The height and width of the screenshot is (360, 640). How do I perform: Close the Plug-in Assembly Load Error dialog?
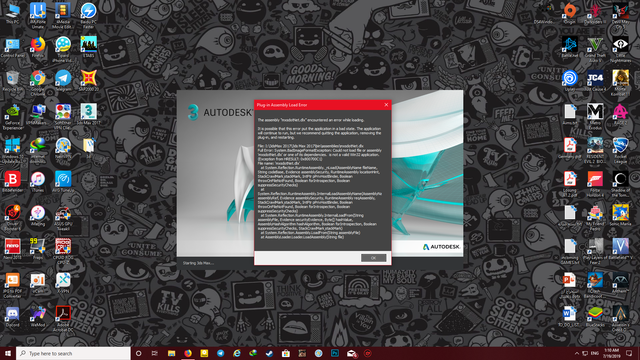pos(386,105)
